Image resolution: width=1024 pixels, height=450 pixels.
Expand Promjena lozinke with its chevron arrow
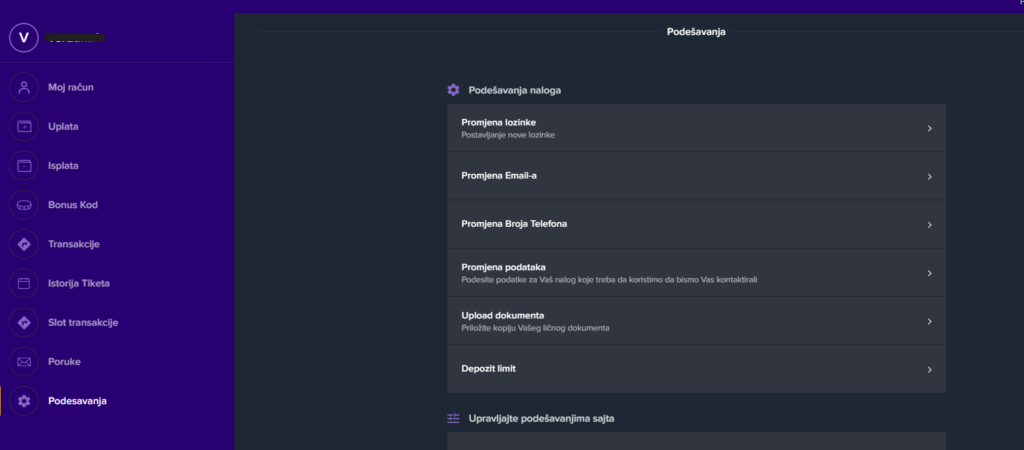pos(929,128)
